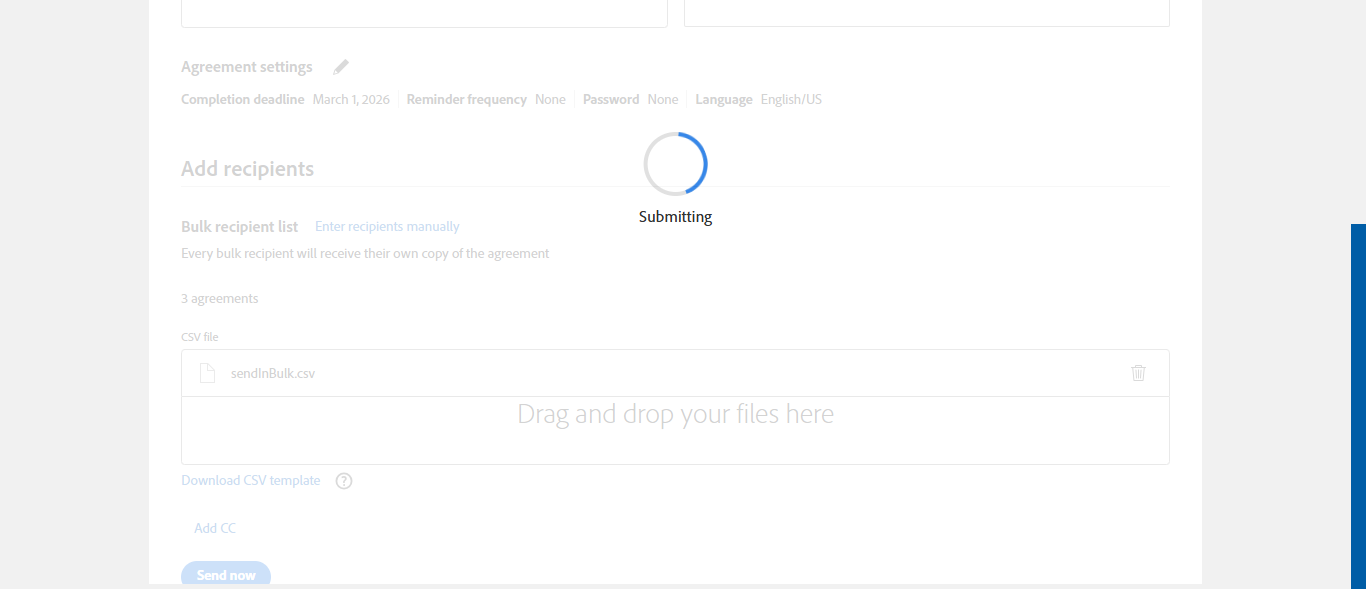Click the CSV file label
Screen dimensions: 1366x589
pyautogui.click(x=200, y=337)
